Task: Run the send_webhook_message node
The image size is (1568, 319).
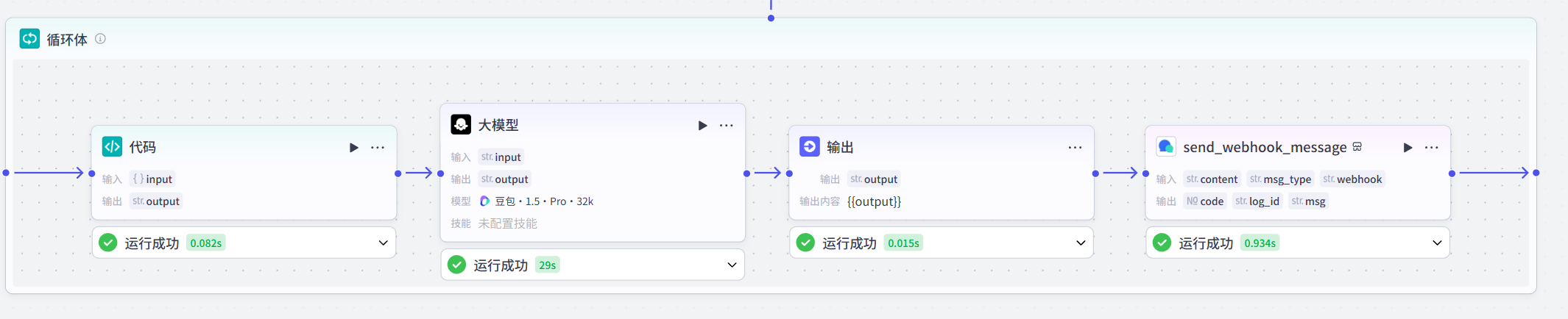Action: coord(1408,148)
